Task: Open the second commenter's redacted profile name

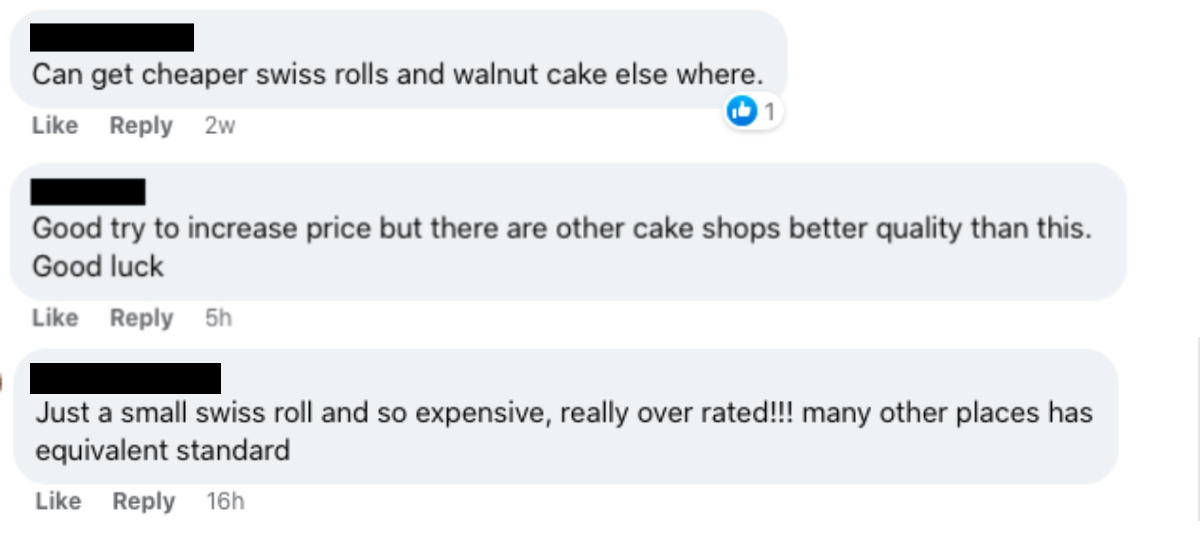Action: (x=88, y=192)
